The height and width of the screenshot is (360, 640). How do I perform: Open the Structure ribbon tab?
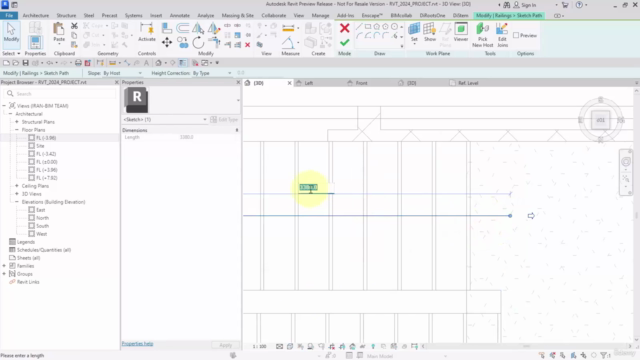click(x=66, y=16)
